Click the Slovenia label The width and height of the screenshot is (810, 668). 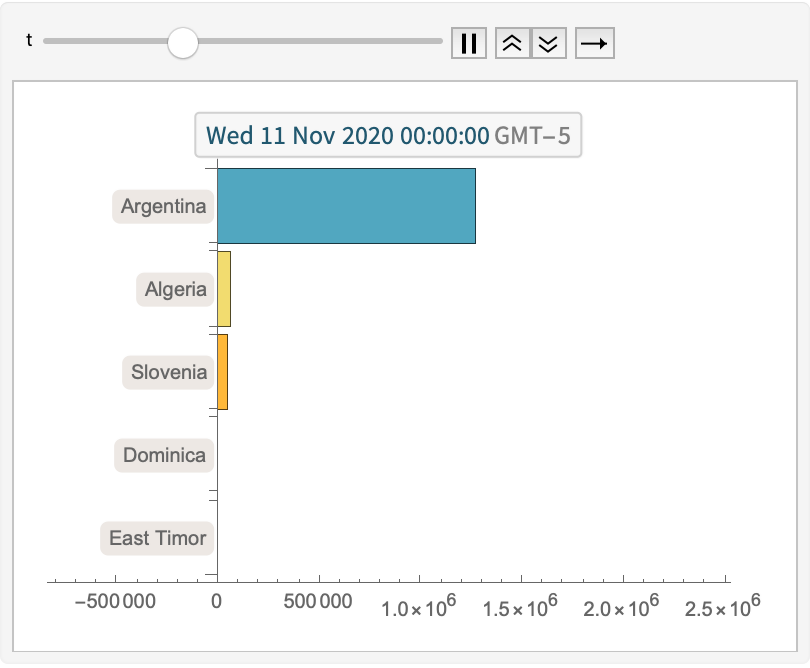(169, 372)
